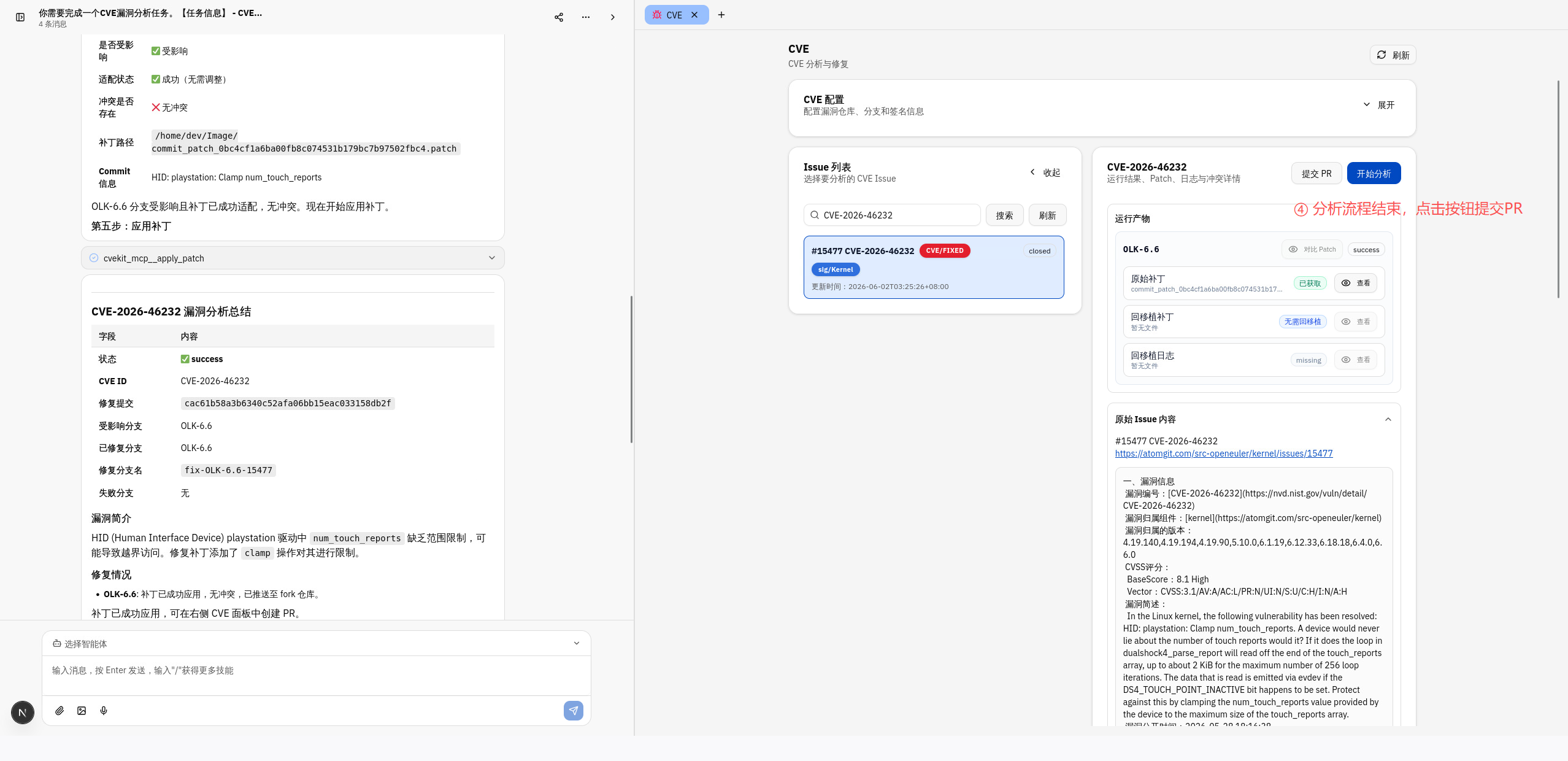
Task: Click the microphone voice input icon
Action: click(104, 711)
